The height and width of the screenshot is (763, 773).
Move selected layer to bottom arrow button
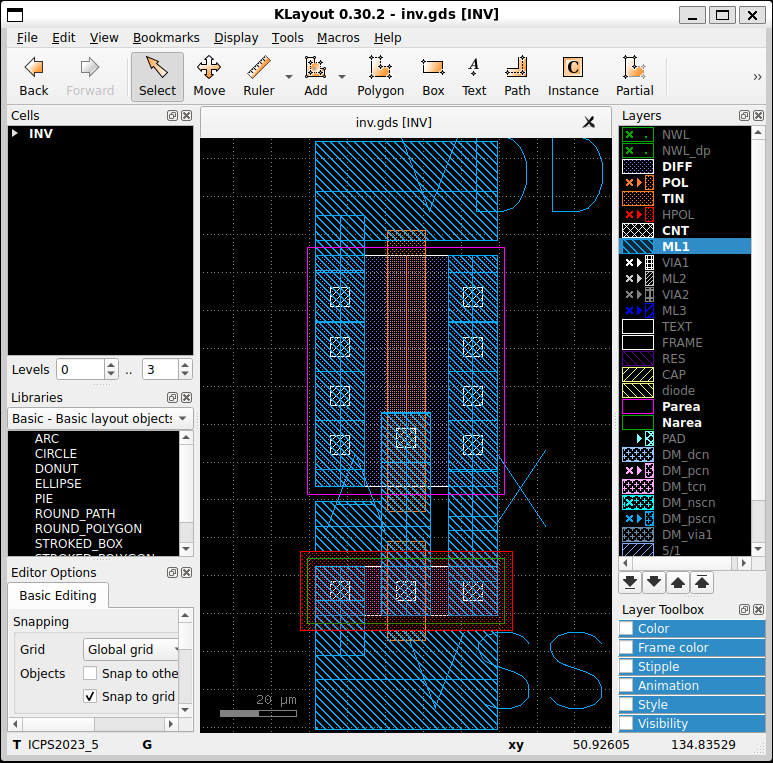click(630, 583)
